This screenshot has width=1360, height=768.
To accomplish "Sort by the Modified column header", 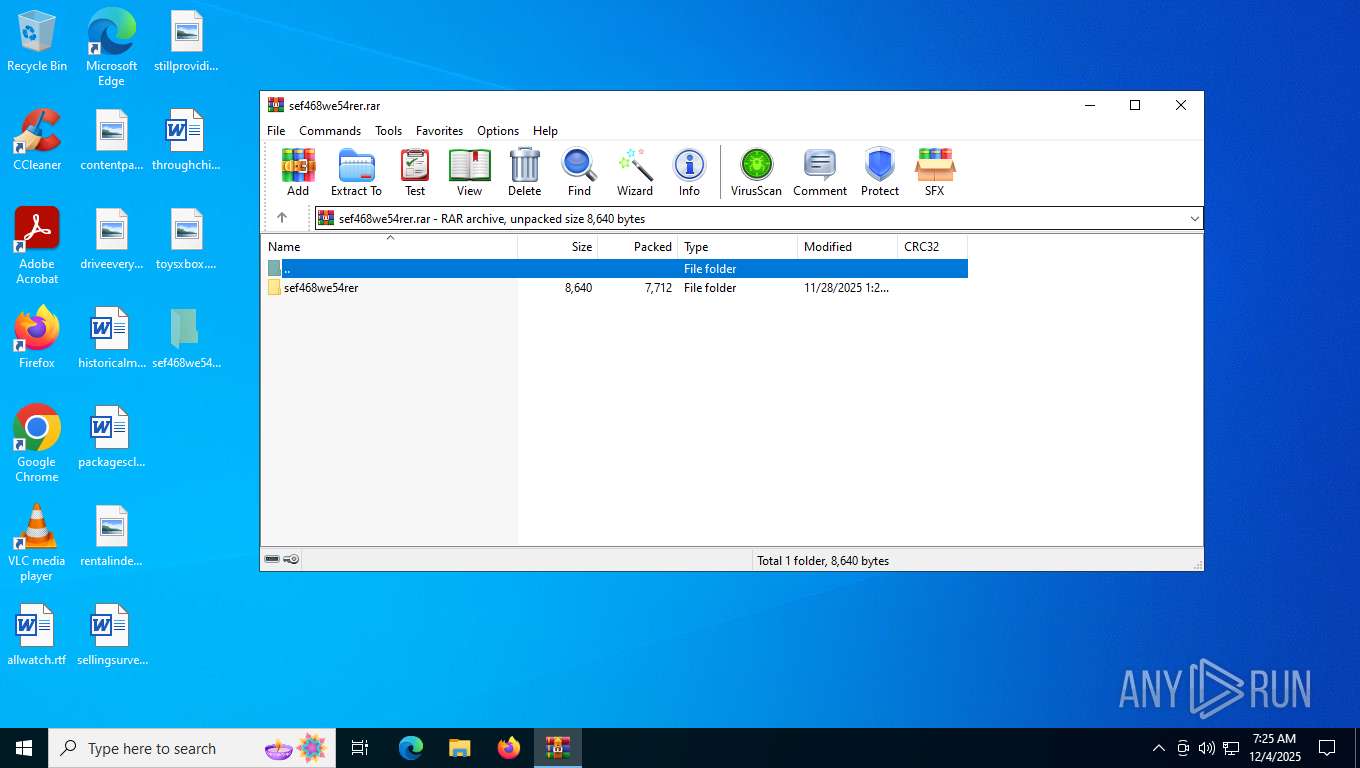I will click(x=848, y=247).
